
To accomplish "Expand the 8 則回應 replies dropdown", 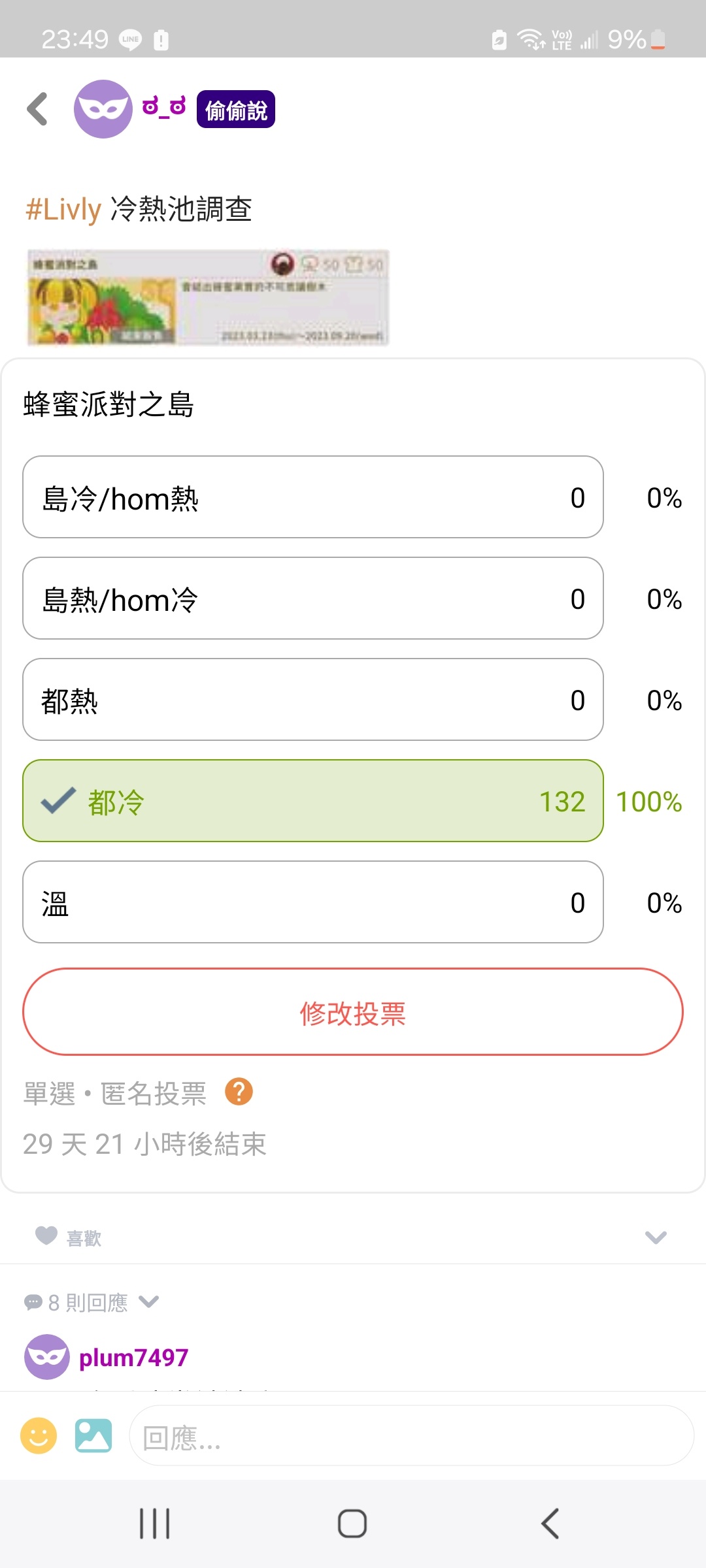I will click(92, 1302).
